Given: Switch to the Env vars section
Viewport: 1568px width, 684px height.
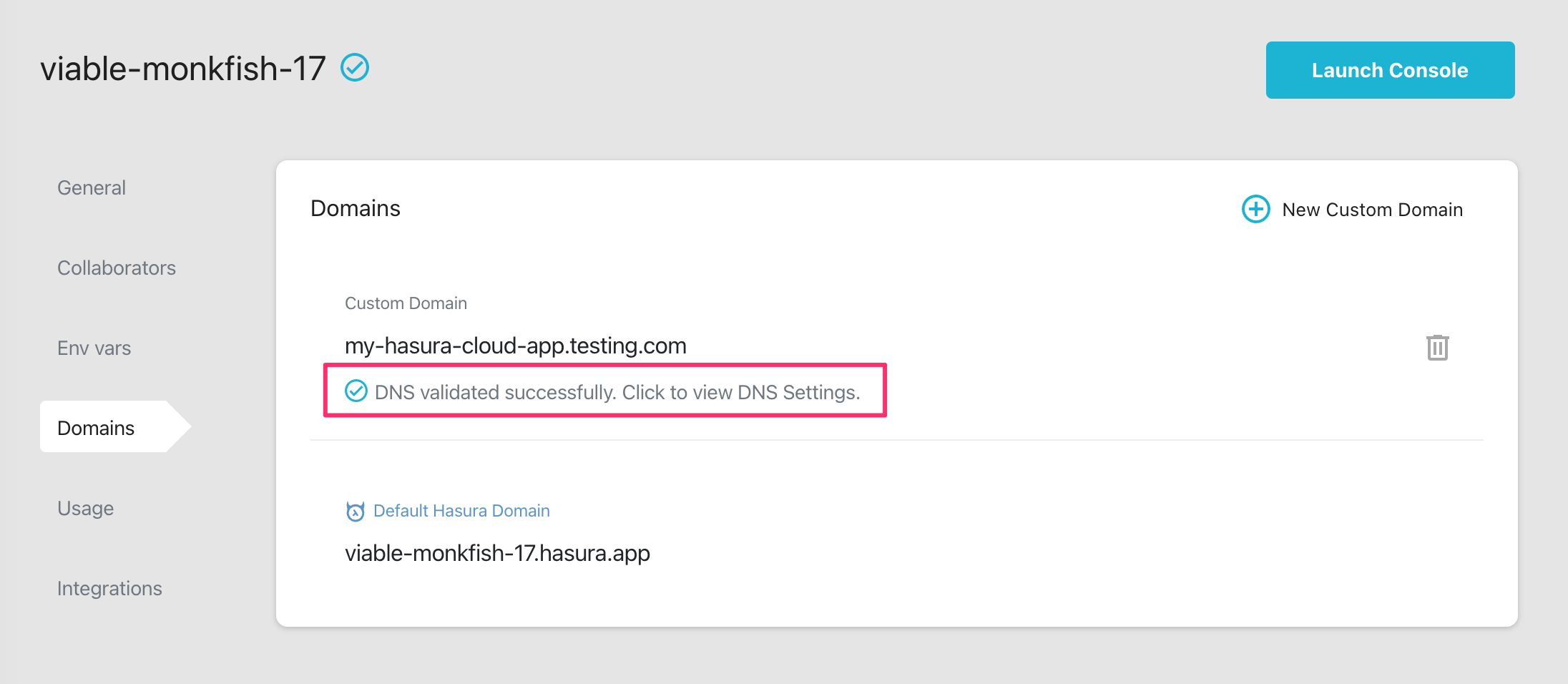Looking at the screenshot, I should pos(94,348).
